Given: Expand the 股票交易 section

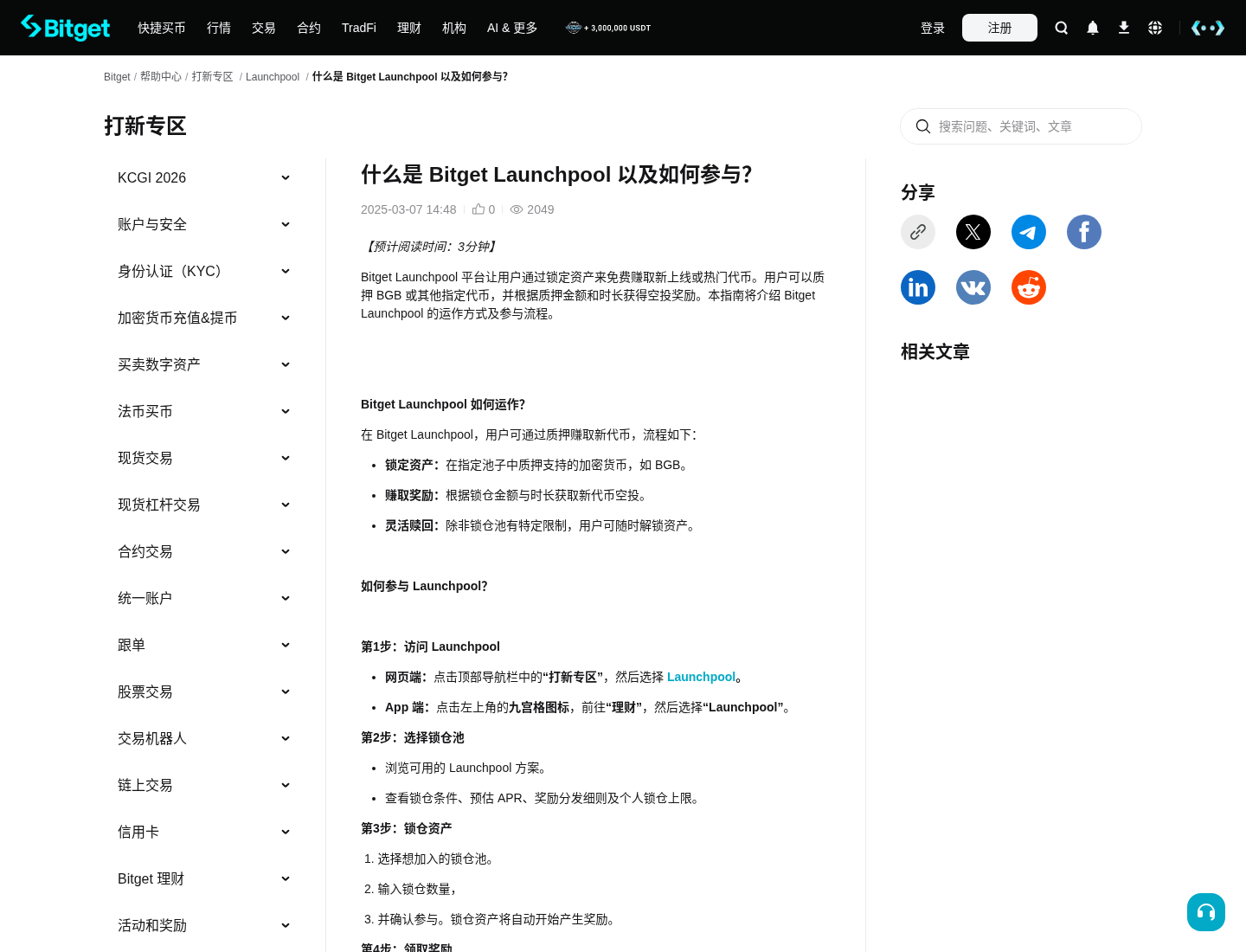Looking at the screenshot, I should point(204,691).
